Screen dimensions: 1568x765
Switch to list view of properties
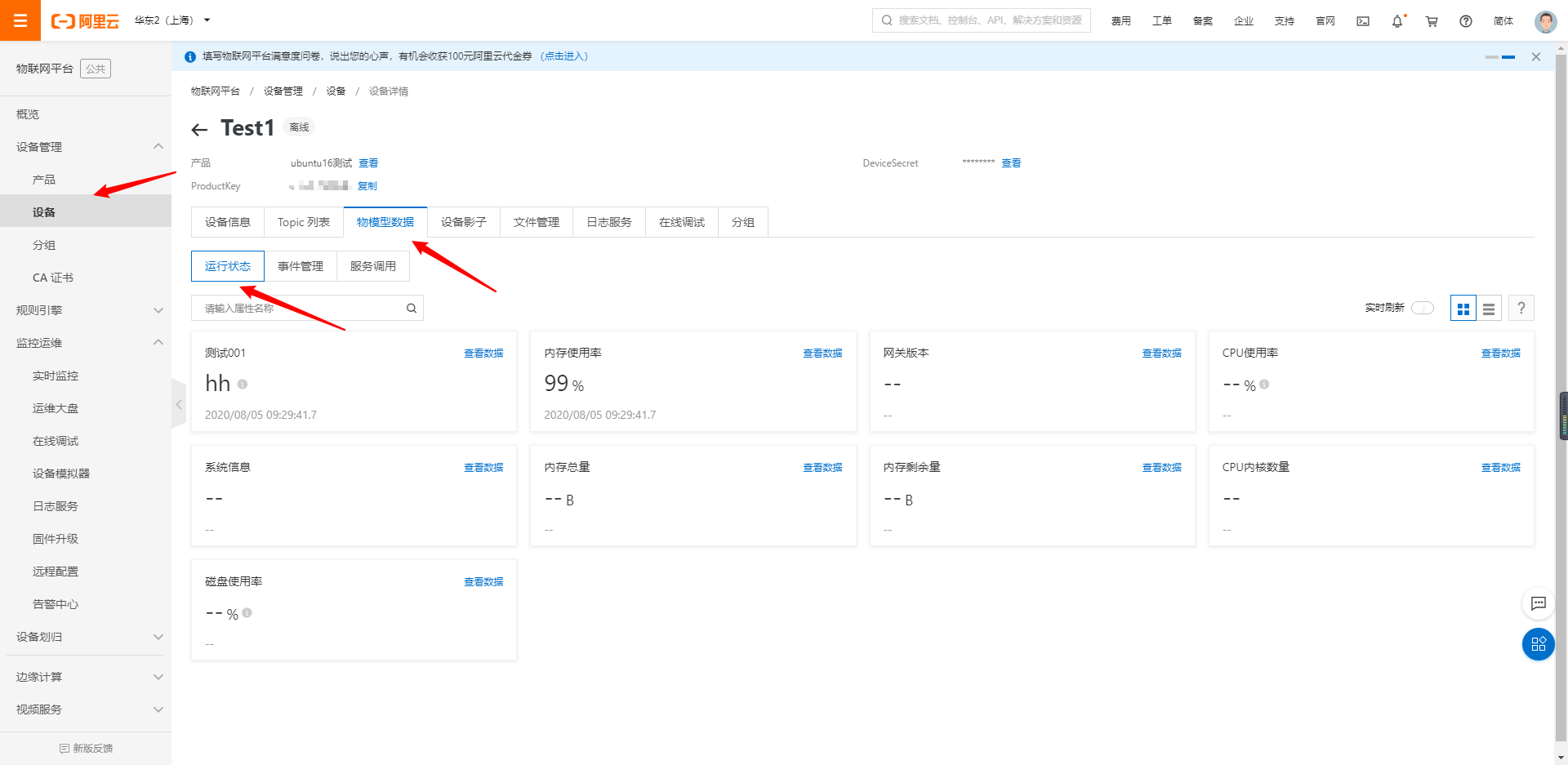(x=1488, y=308)
